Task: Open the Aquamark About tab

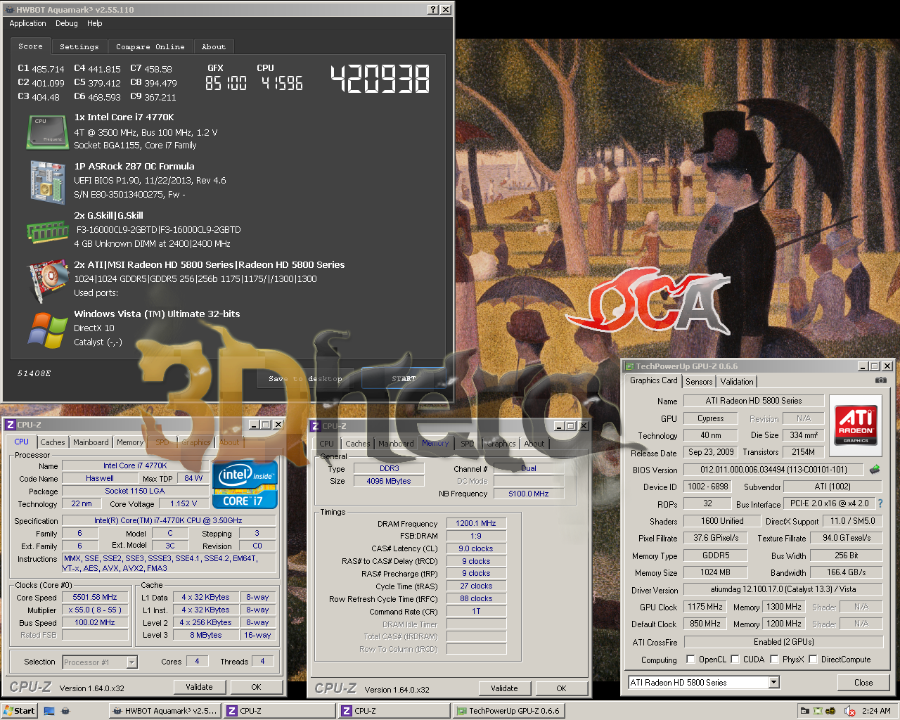Action: click(214, 47)
